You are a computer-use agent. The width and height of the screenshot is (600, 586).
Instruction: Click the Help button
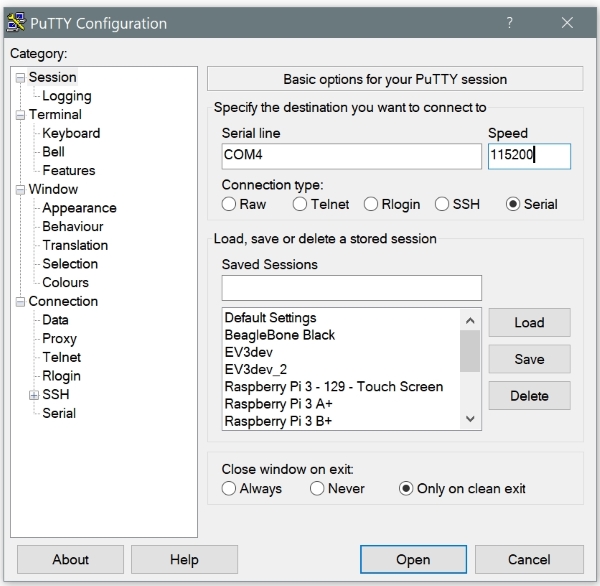(x=184, y=560)
